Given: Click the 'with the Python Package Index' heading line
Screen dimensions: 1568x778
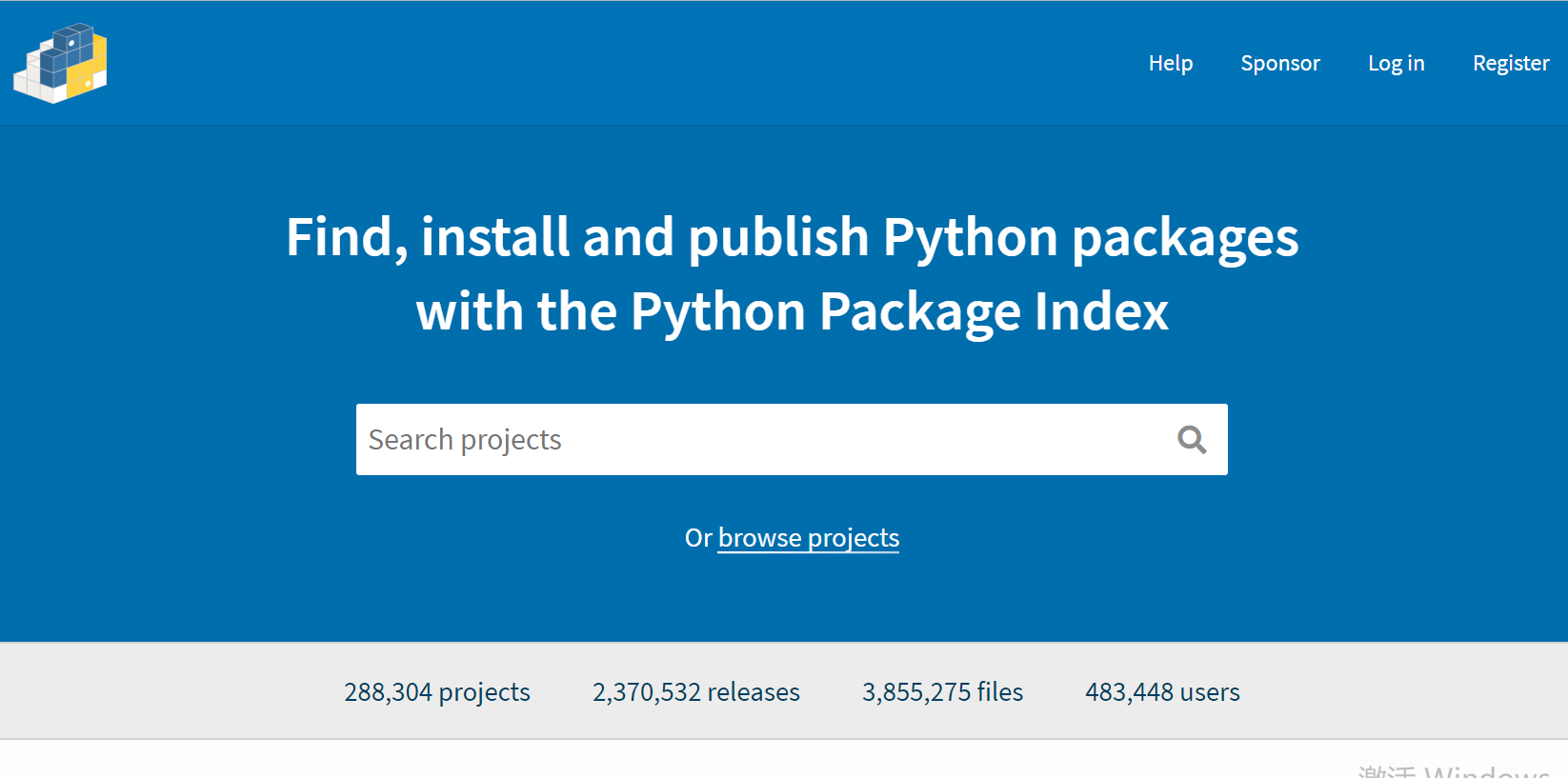Looking at the screenshot, I should 792,311.
